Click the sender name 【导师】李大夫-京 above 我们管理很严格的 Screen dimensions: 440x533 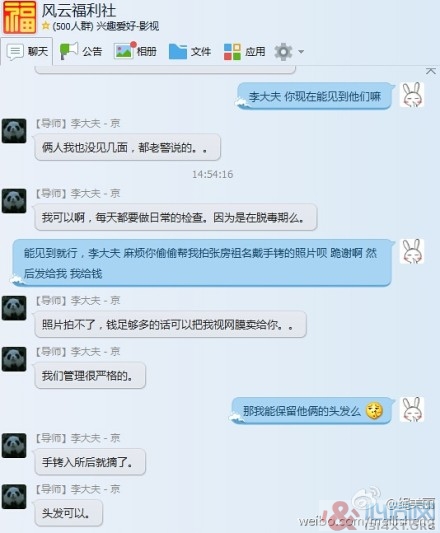click(x=78, y=351)
